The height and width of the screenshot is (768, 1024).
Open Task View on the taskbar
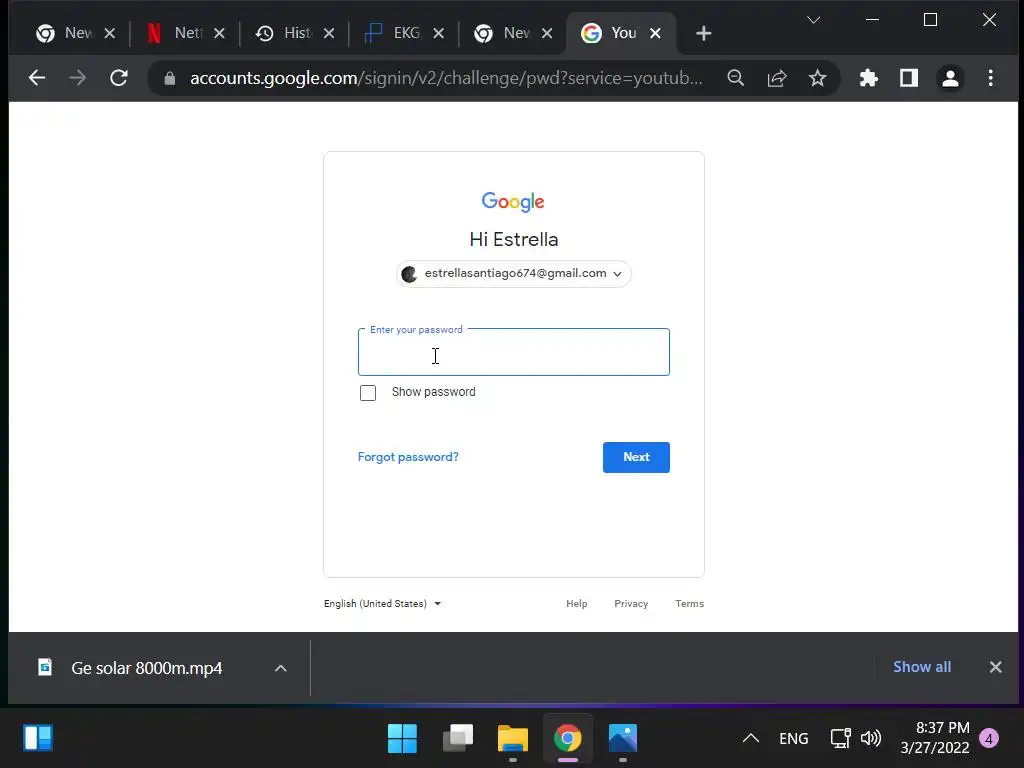click(458, 739)
